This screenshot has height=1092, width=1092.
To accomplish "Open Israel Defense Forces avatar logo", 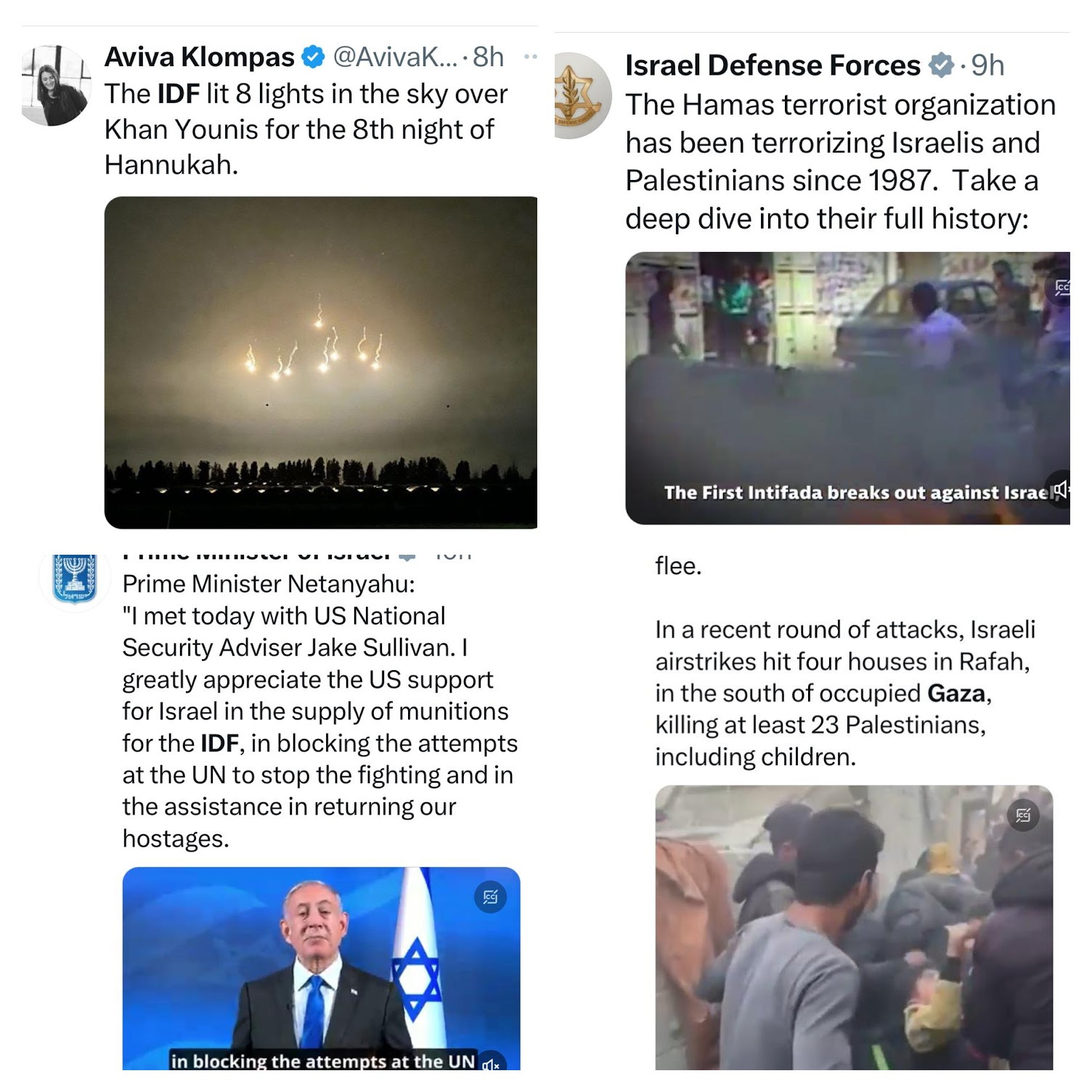I will (582, 95).
